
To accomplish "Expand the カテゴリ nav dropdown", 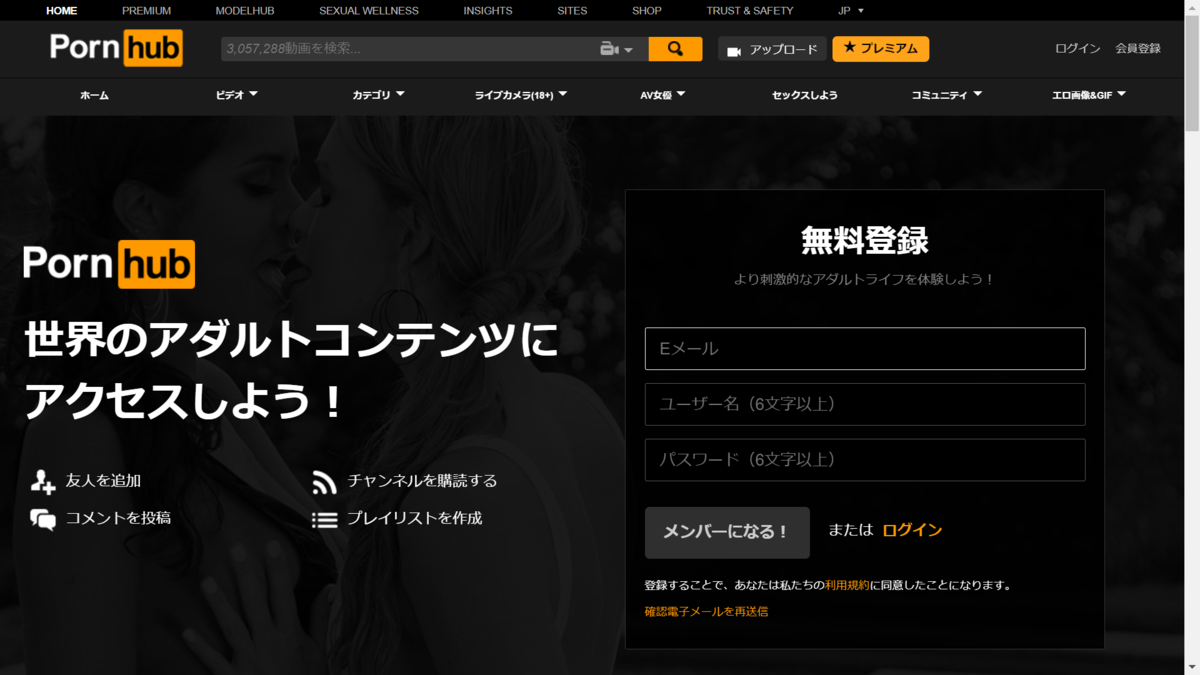I will coord(378,95).
